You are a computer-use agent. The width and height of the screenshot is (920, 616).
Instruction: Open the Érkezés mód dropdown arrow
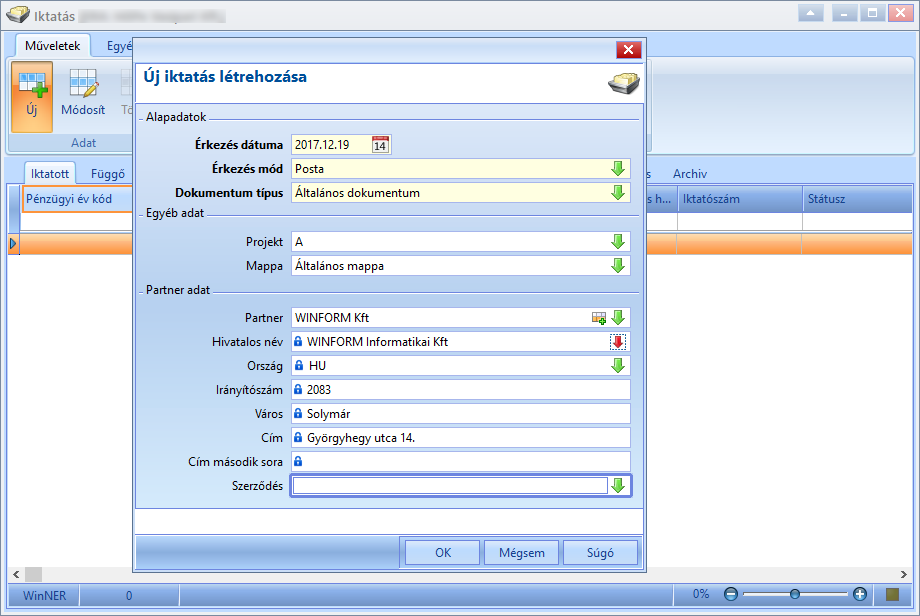coord(618,169)
